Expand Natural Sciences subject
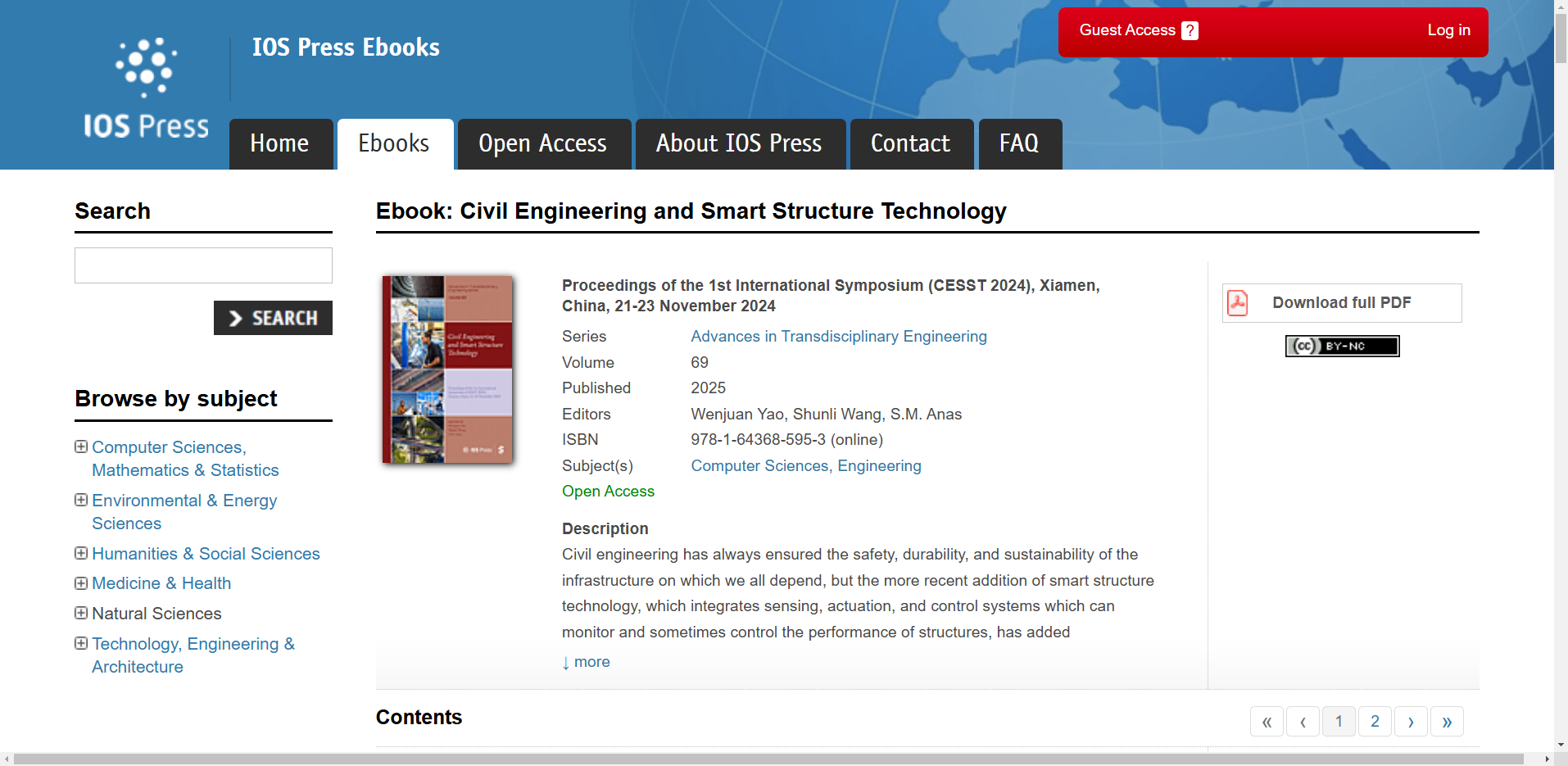Screen dimensions: 1568x766 (x=81, y=613)
